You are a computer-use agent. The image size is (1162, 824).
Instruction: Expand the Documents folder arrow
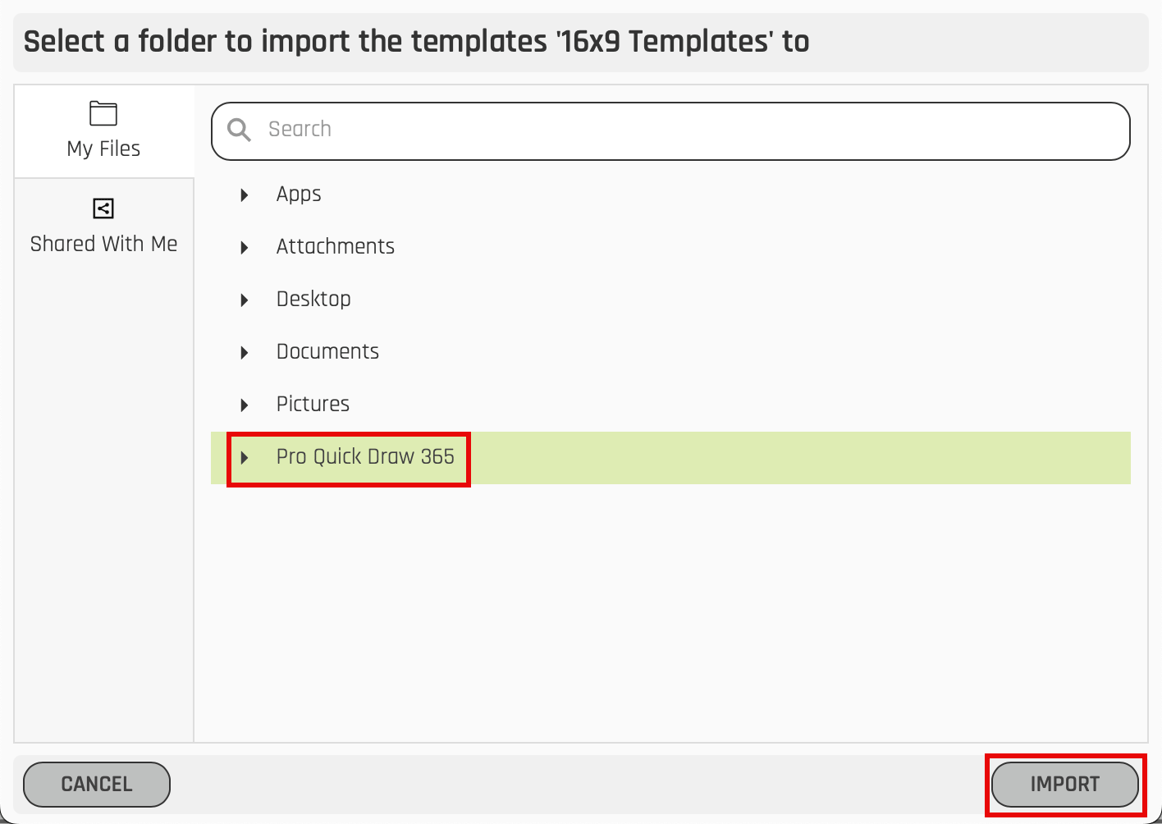245,352
